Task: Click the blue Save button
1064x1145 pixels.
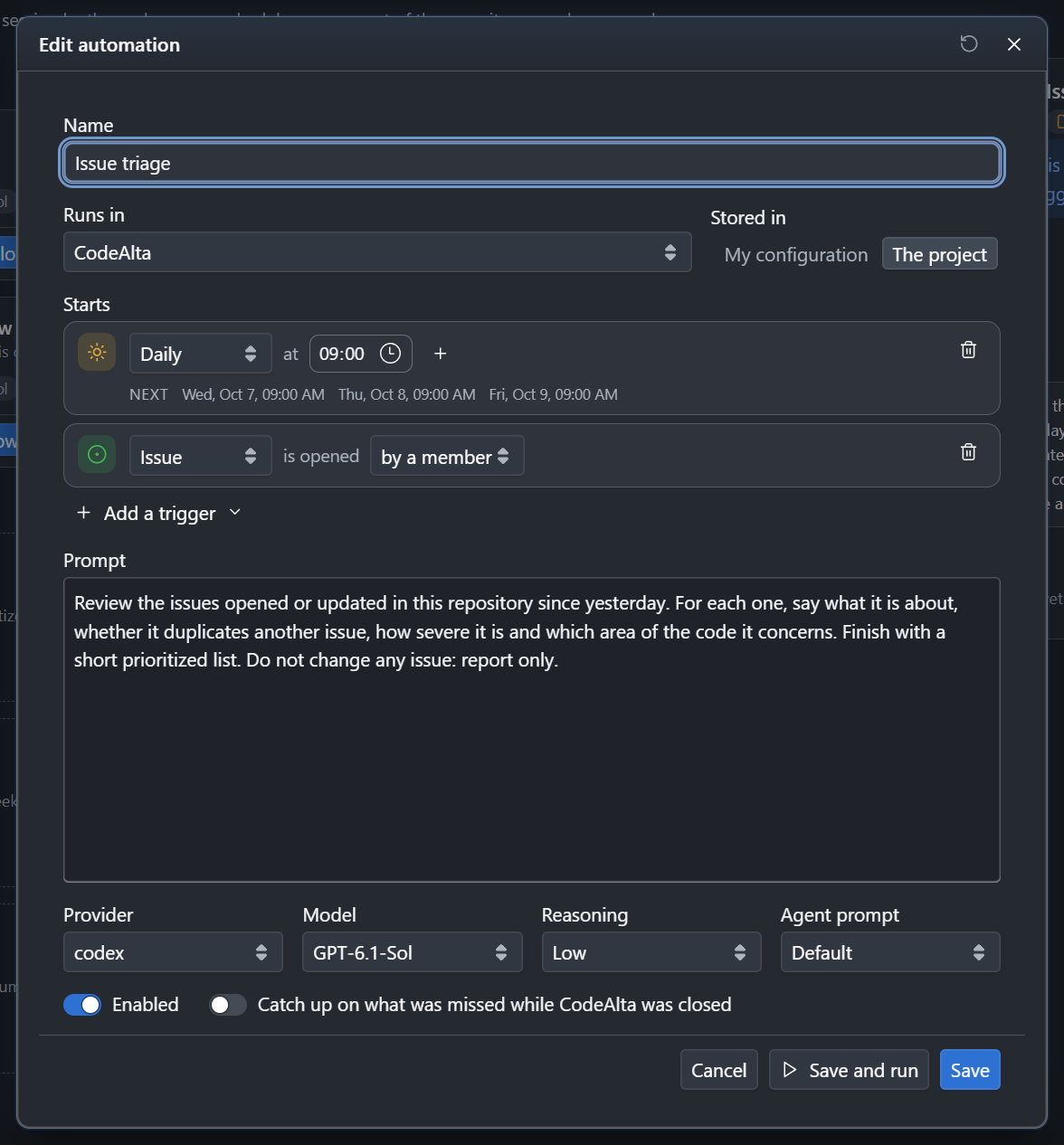Action: coord(970,1070)
